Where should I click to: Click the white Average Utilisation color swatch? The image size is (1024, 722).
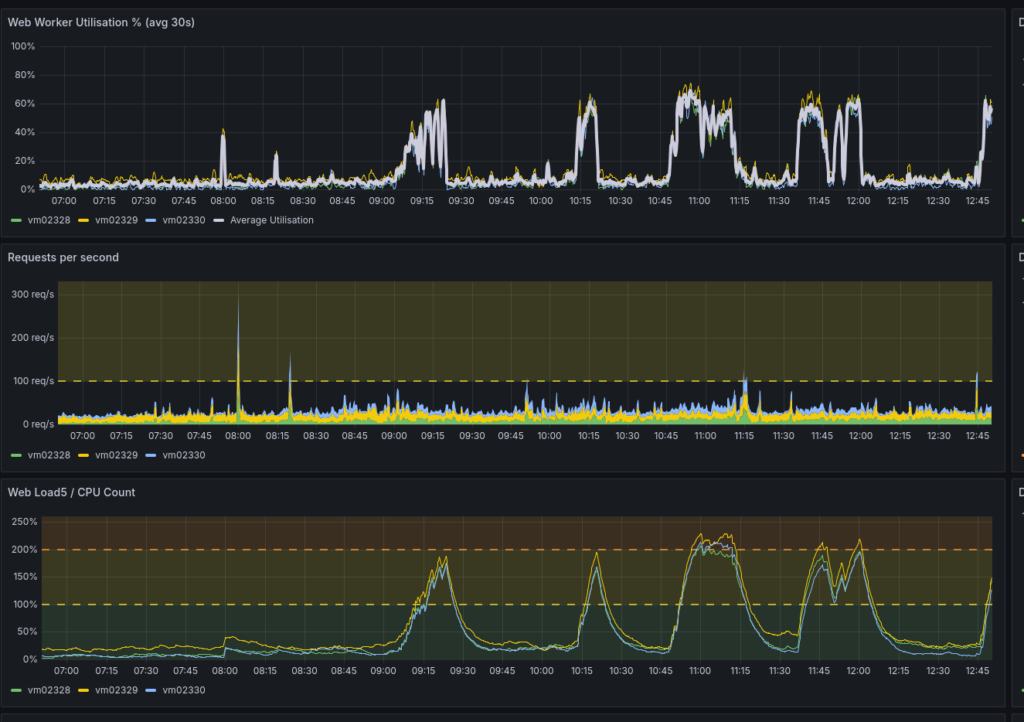221,220
